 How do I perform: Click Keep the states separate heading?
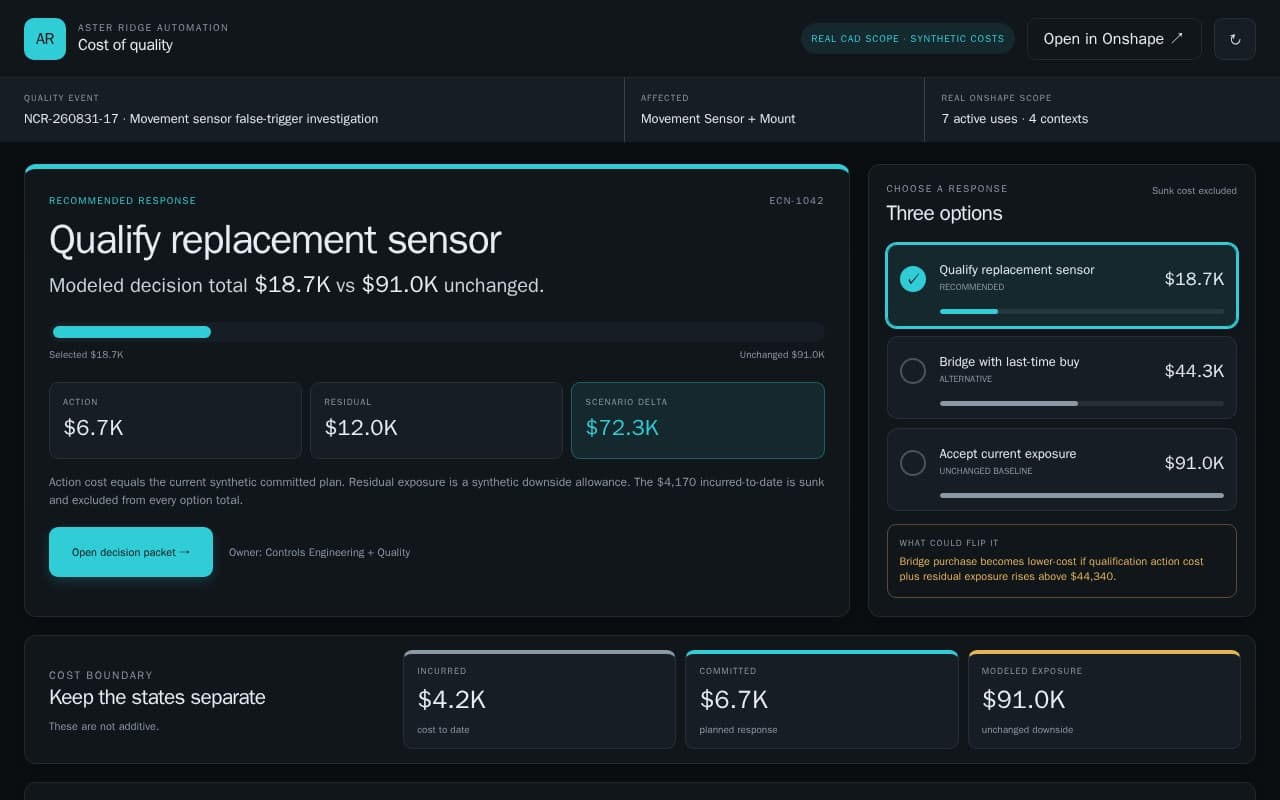pos(157,697)
